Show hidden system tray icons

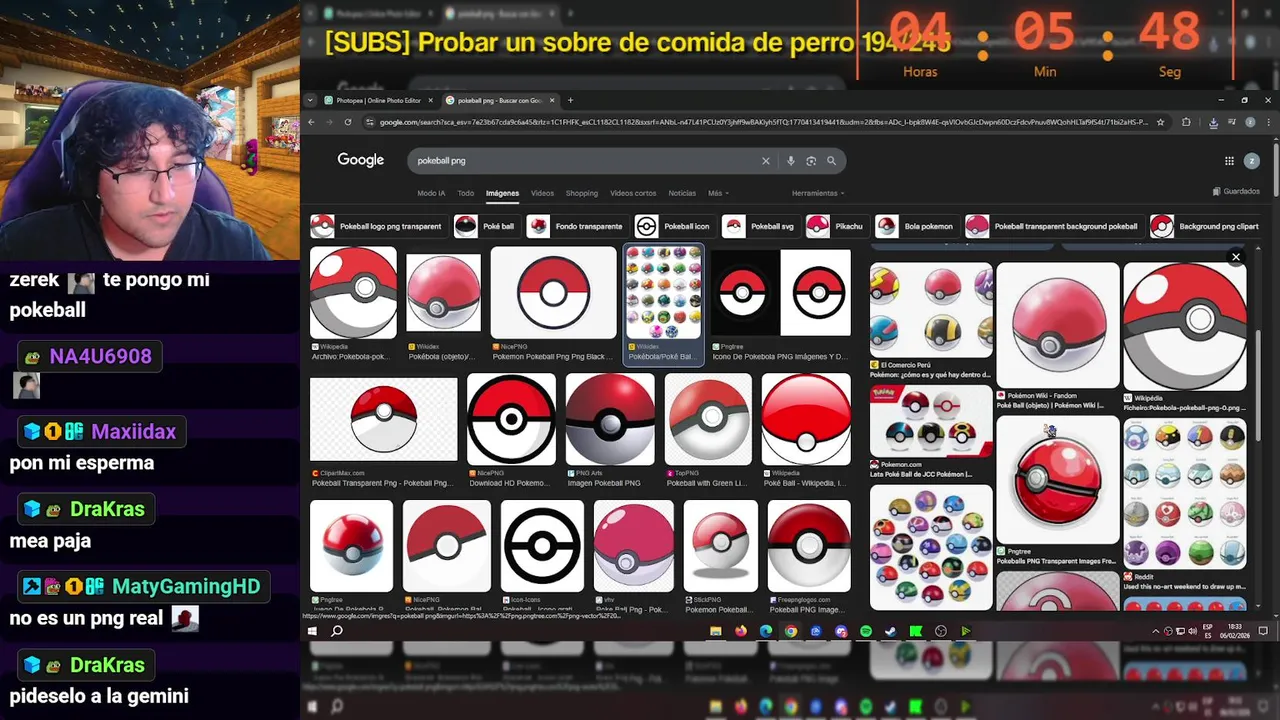[x=1156, y=631]
